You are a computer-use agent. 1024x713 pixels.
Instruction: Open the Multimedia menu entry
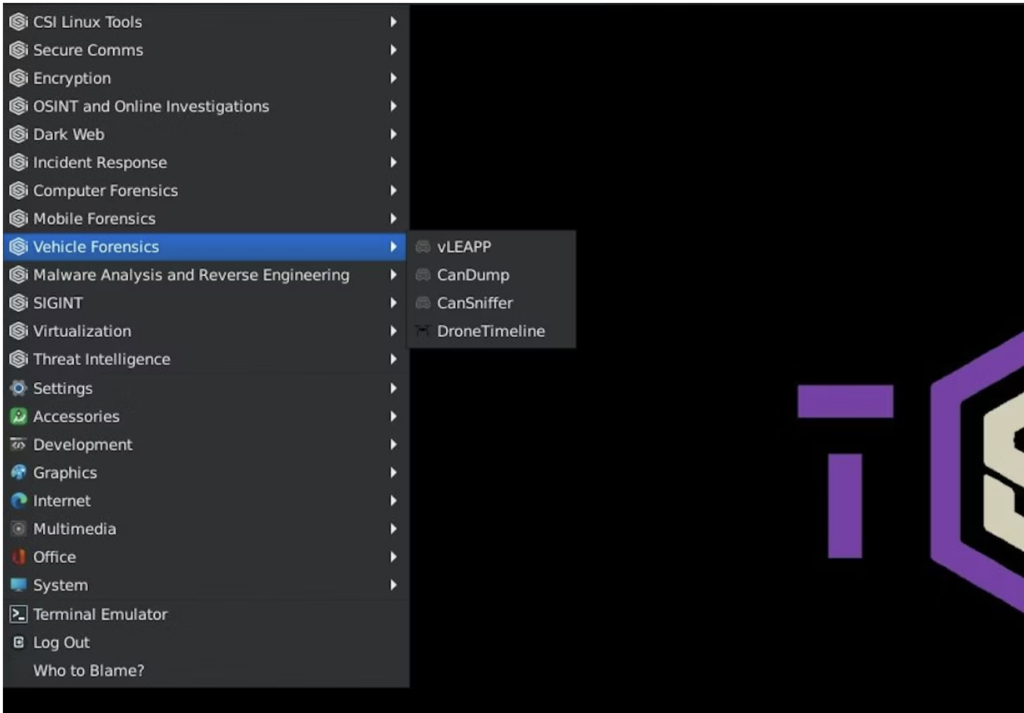pyautogui.click(x=206, y=529)
